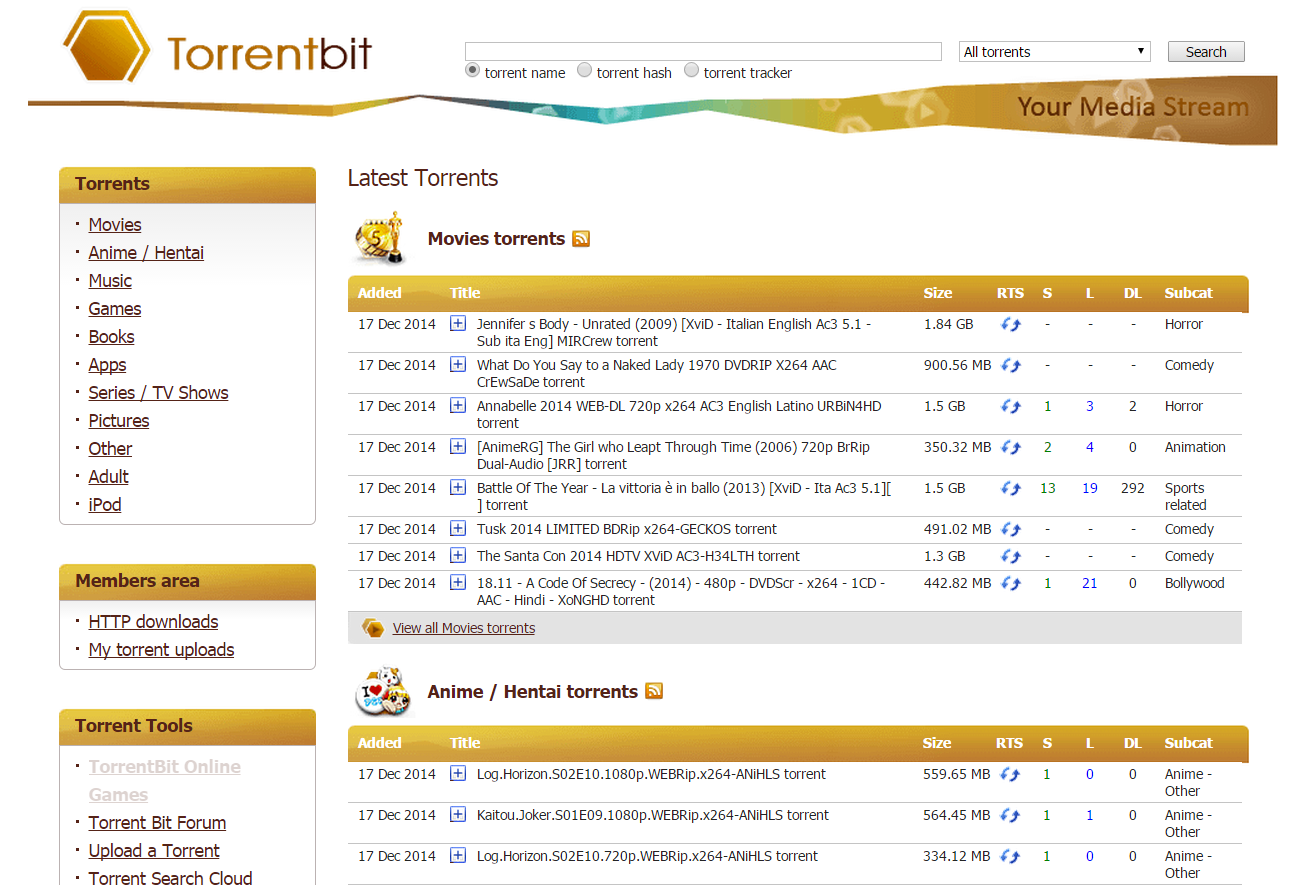Expand details for The Girl who Leapt Through Time
1301x885 pixels.
point(458,446)
